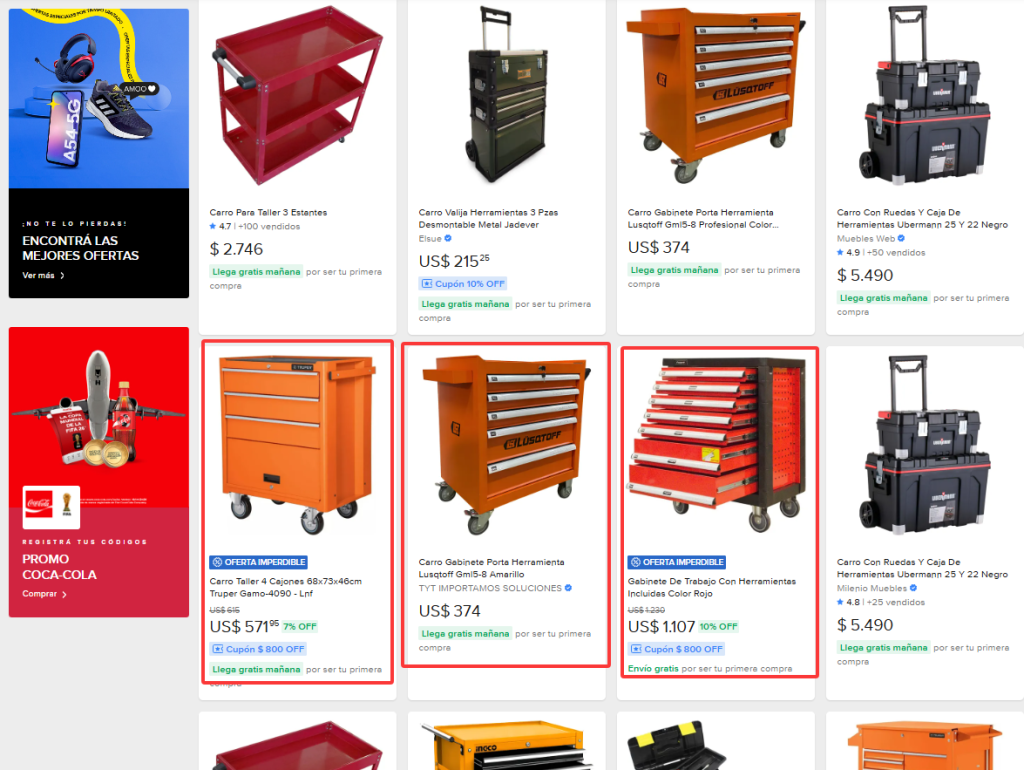Click Cupón $ 800 OFF on Gabinete De Trabajo
Image resolution: width=1024 pixels, height=770 pixels.
click(x=676, y=649)
